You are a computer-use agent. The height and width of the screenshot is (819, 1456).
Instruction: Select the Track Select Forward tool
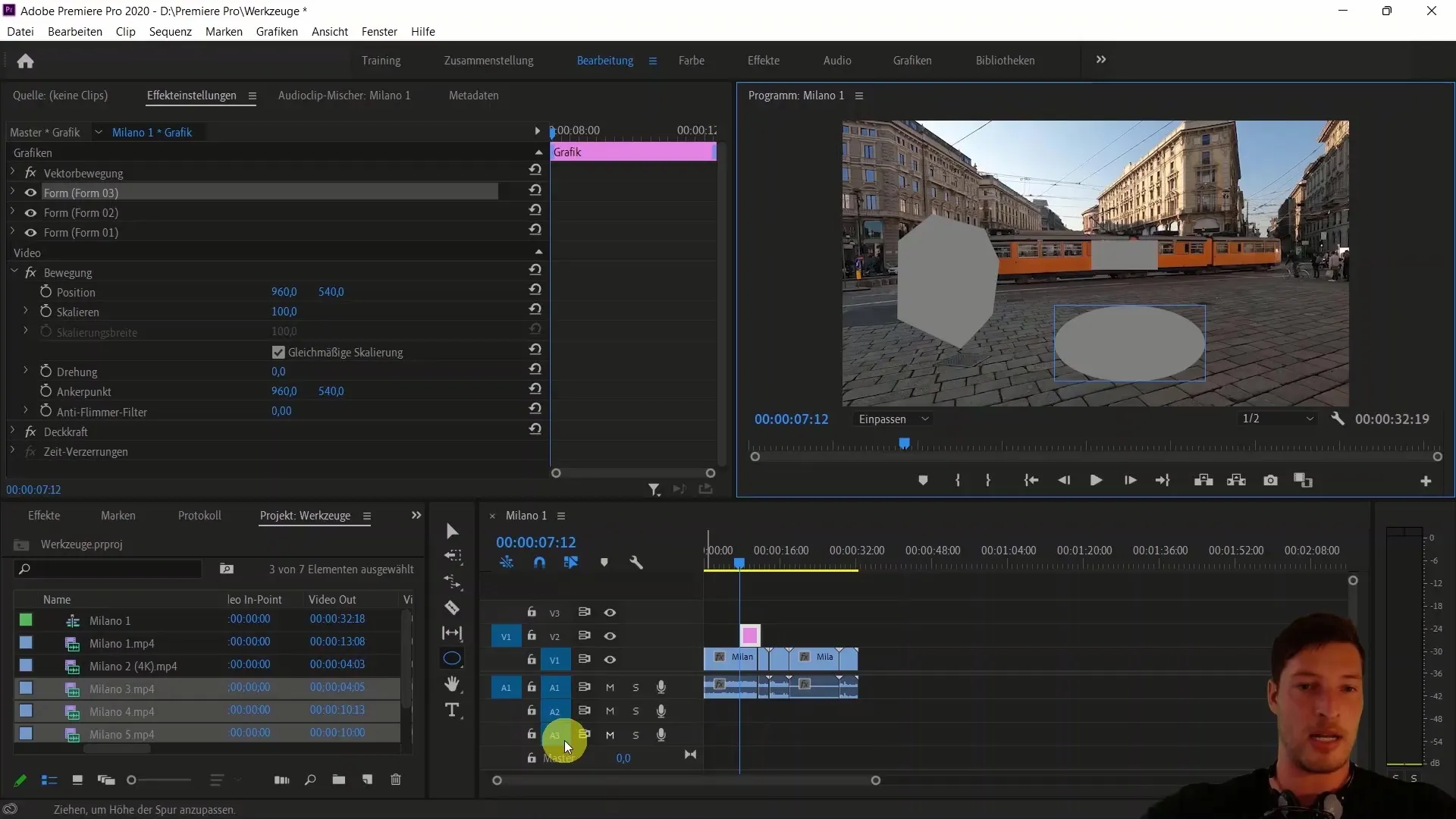(x=453, y=557)
